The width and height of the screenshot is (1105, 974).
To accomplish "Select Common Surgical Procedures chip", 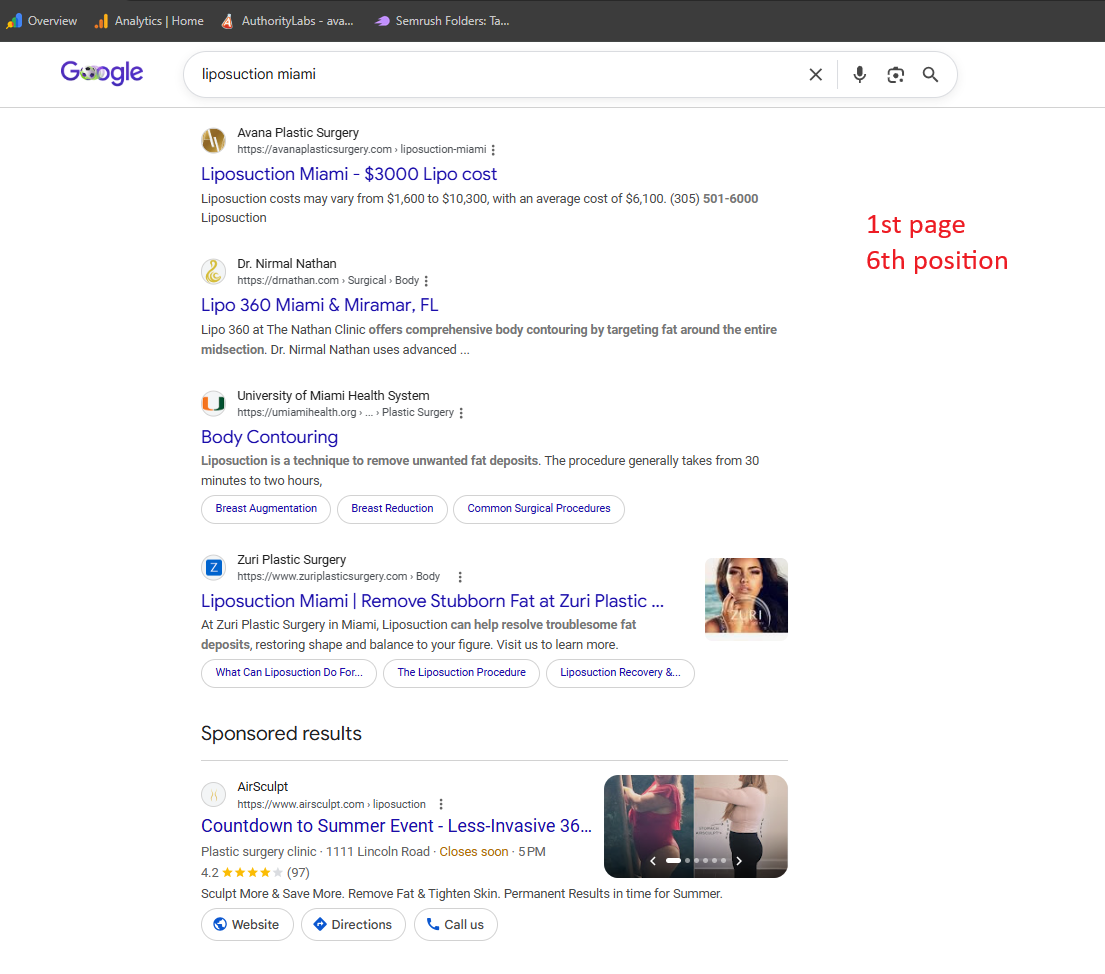I will point(538,509).
